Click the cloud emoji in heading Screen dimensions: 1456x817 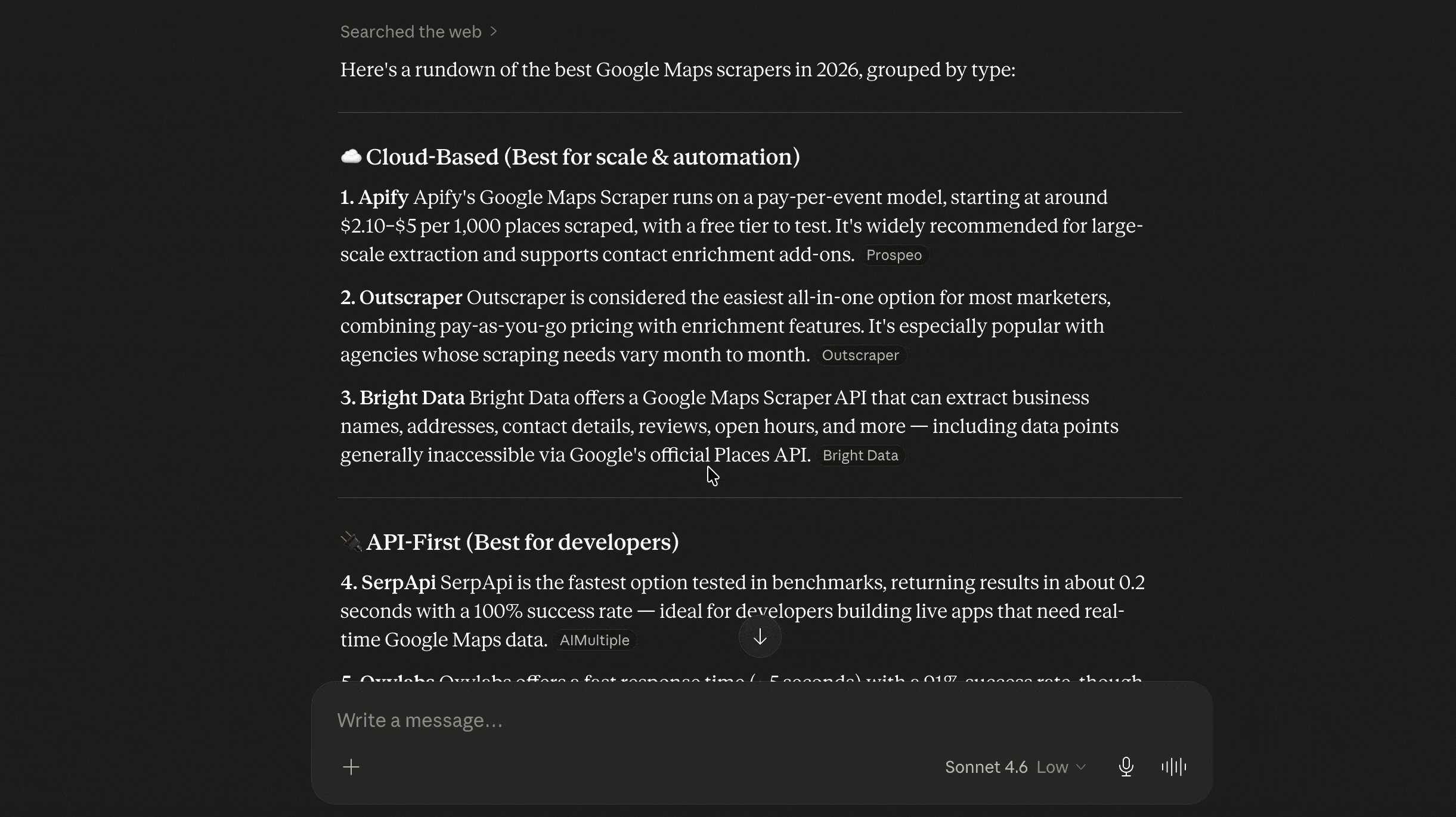[x=351, y=157]
